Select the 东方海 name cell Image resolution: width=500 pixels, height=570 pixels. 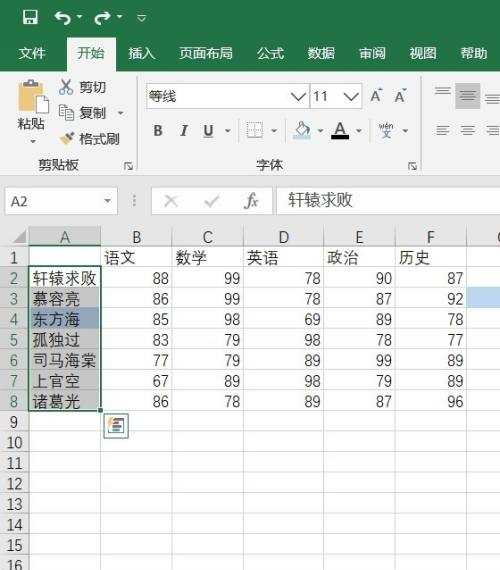coord(65,319)
